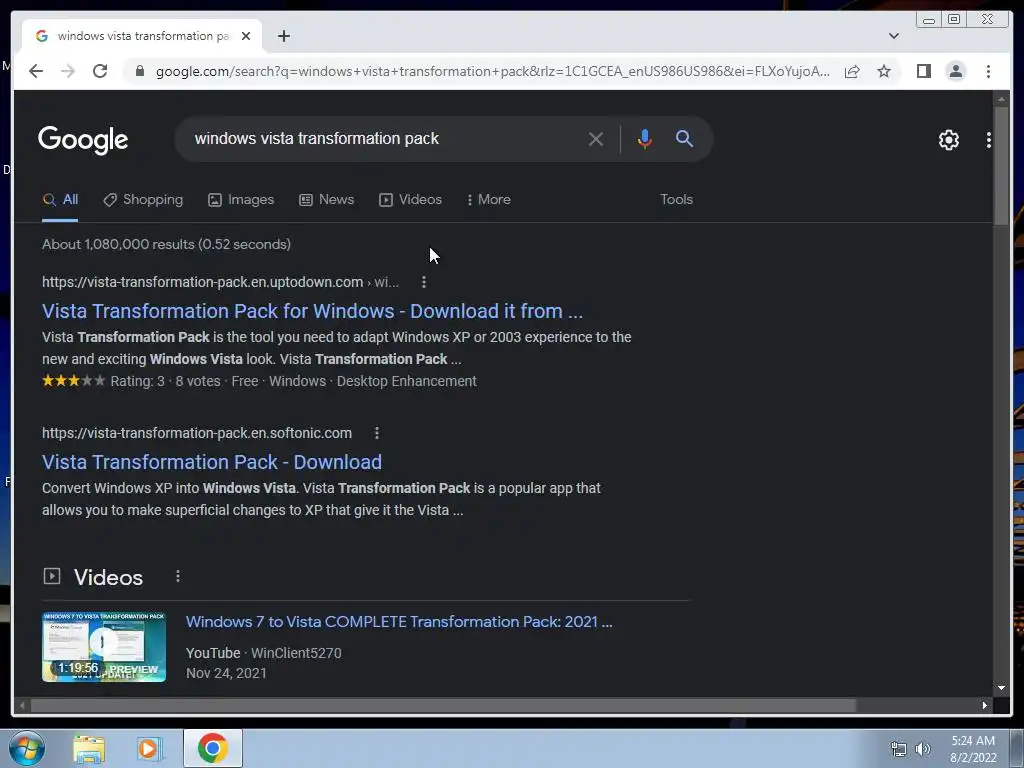Open network icon in system tray
The width and height of the screenshot is (1024, 768).
[x=899, y=749]
